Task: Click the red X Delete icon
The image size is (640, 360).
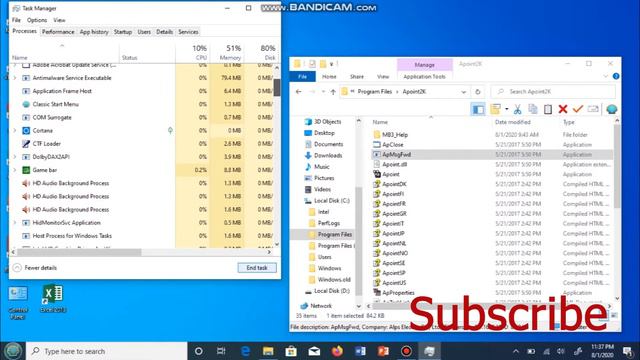Action: click(x=563, y=109)
